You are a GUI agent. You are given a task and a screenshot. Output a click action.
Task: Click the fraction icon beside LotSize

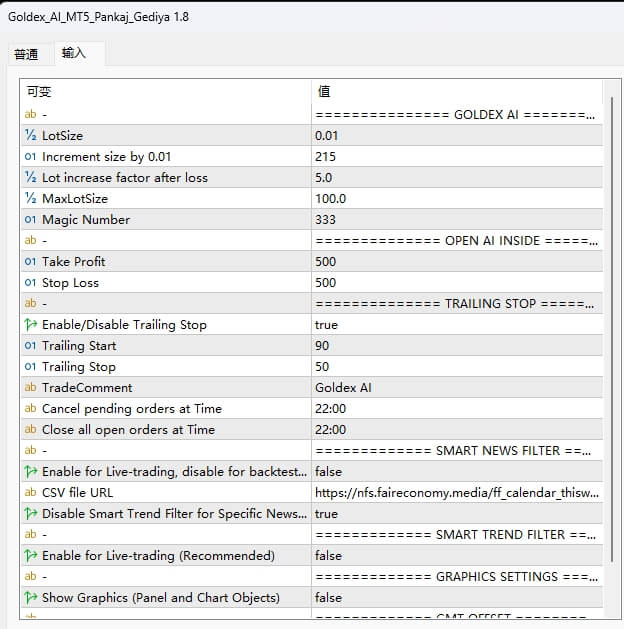[x=30, y=136]
